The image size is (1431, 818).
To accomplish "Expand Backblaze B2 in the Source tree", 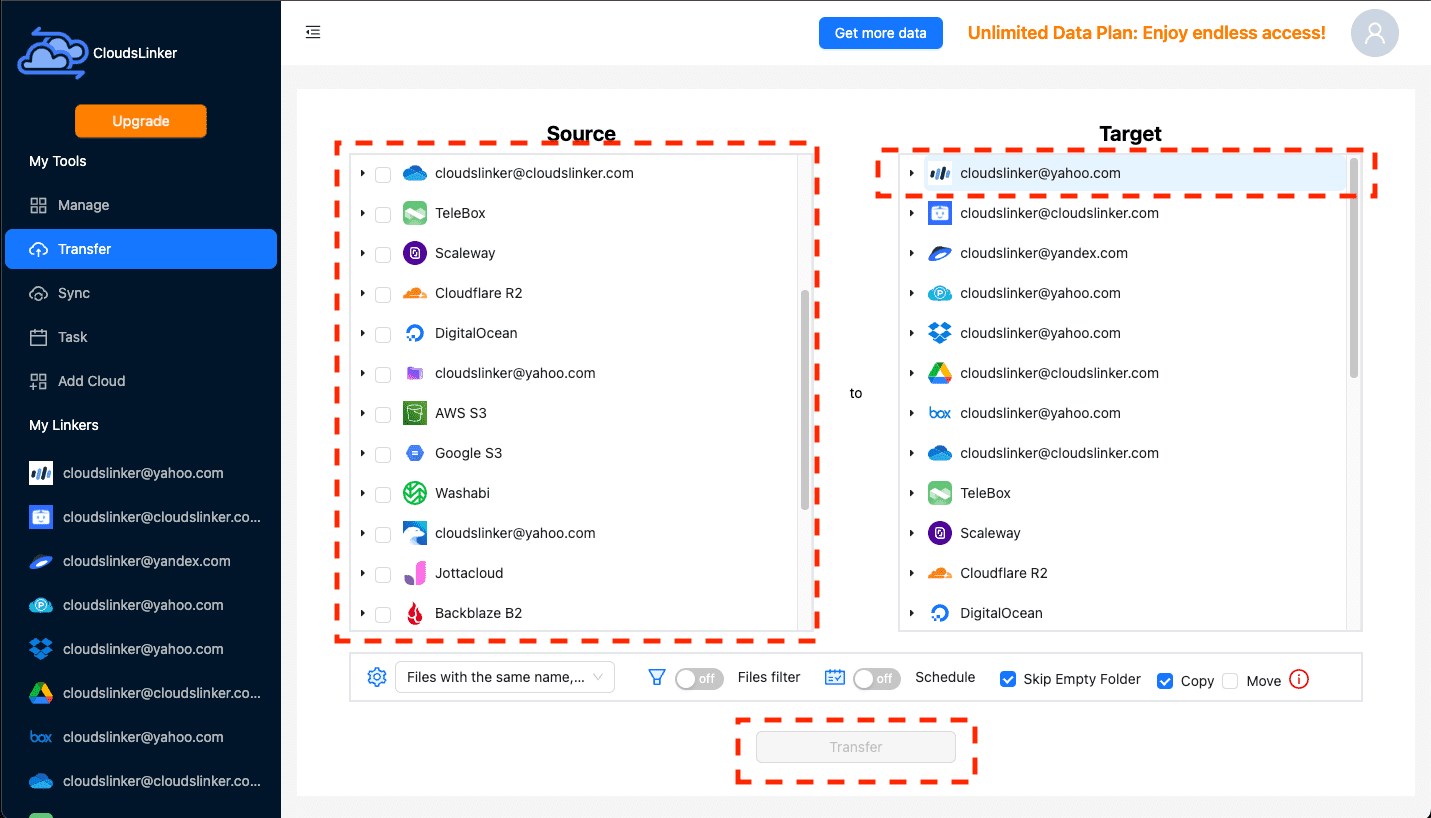I will coord(362,613).
